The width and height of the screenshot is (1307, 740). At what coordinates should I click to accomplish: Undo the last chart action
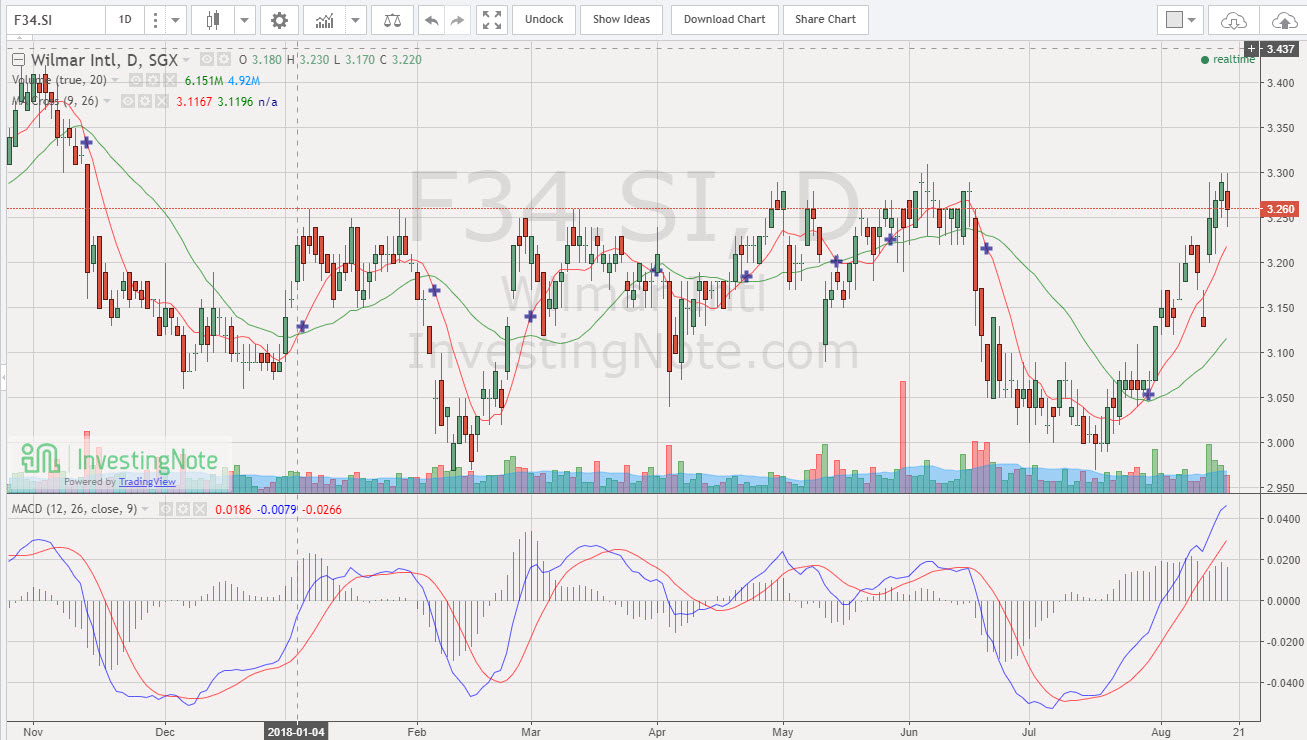point(428,19)
